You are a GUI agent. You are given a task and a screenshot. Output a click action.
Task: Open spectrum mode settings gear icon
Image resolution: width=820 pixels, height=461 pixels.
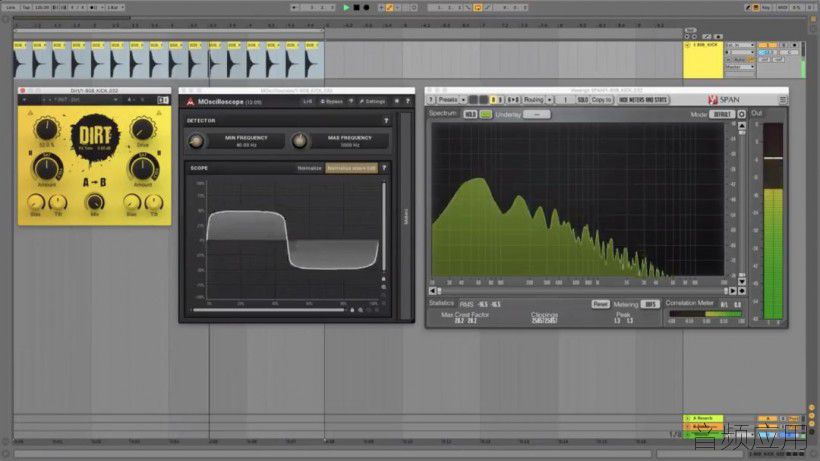click(742, 114)
